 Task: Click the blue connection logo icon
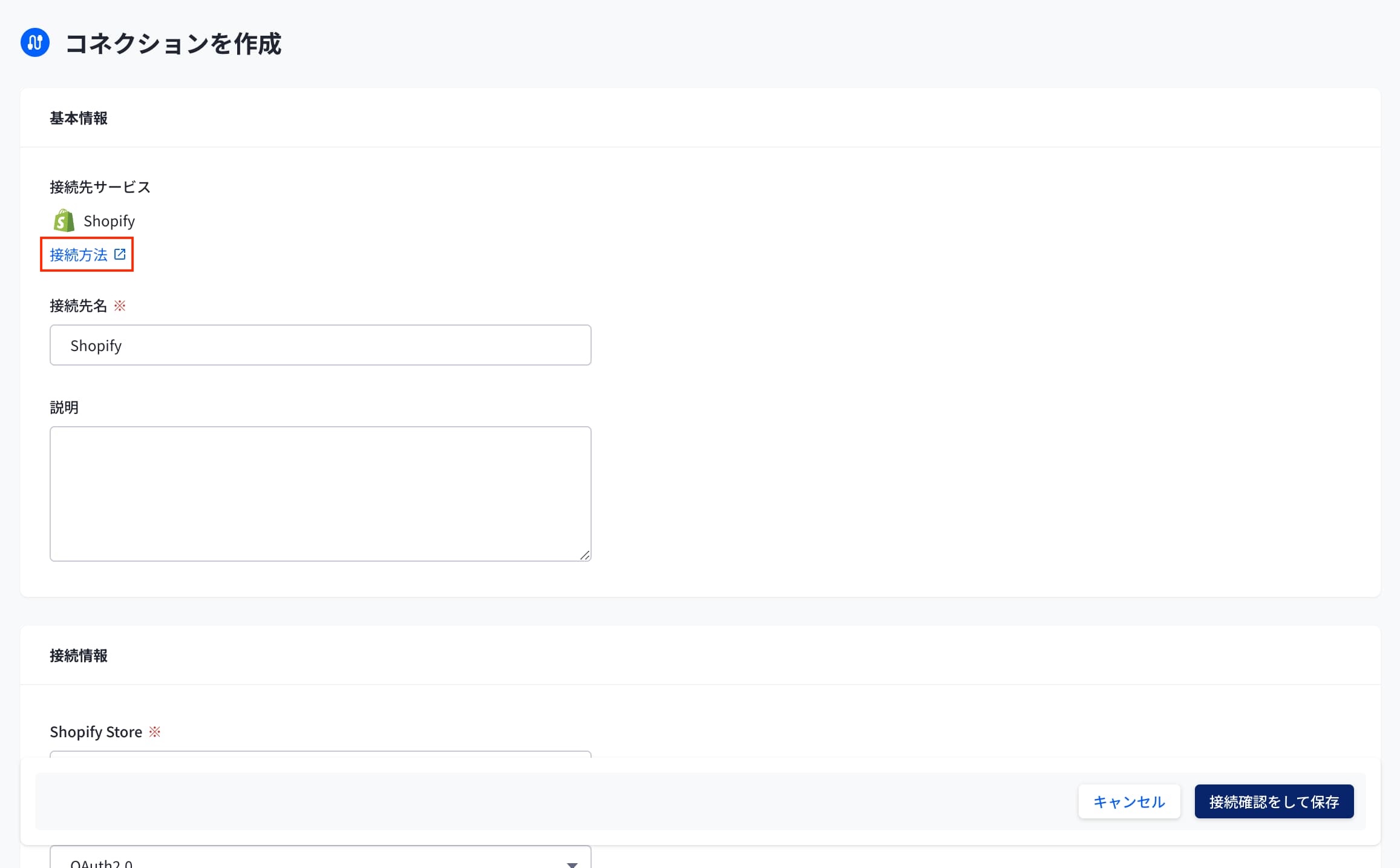(35, 42)
